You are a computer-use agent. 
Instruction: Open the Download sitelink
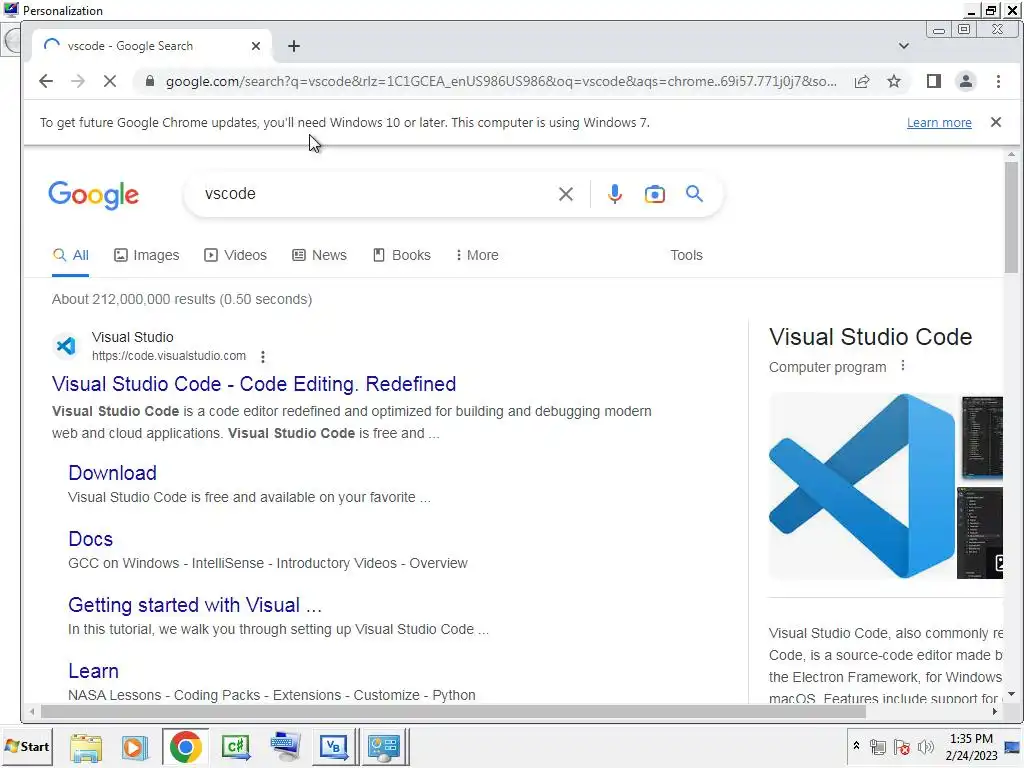pos(112,473)
